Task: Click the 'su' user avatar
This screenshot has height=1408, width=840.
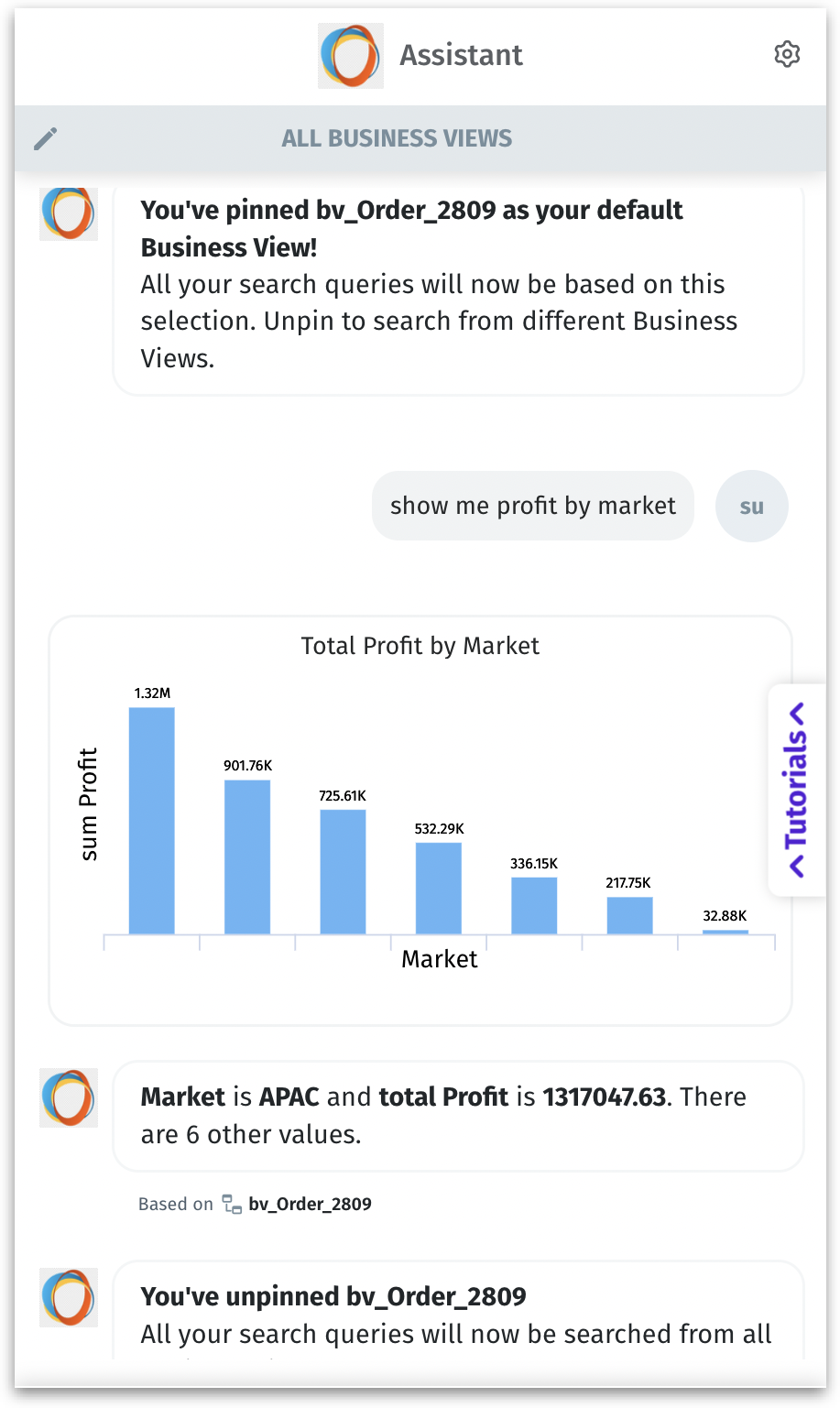Action: tap(751, 507)
